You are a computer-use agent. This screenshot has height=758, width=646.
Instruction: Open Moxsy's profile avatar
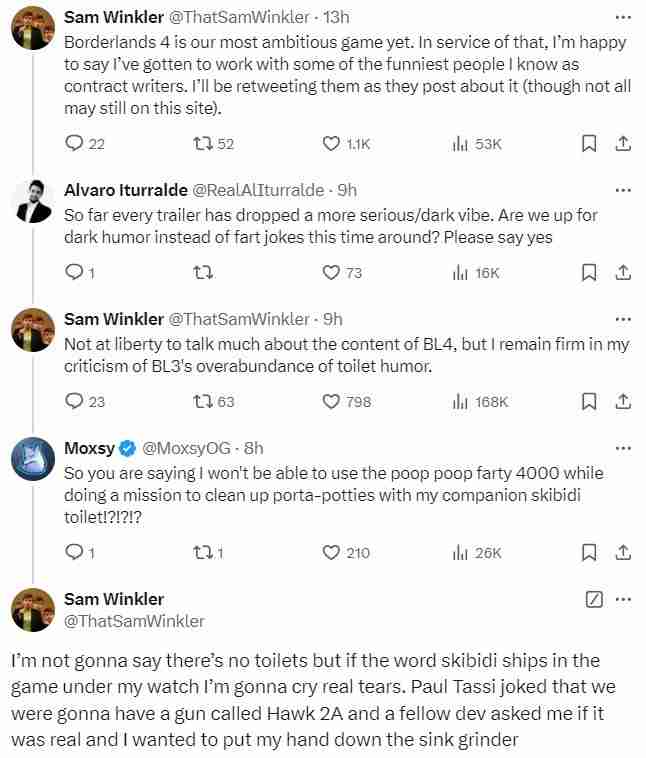pyautogui.click(x=33, y=460)
